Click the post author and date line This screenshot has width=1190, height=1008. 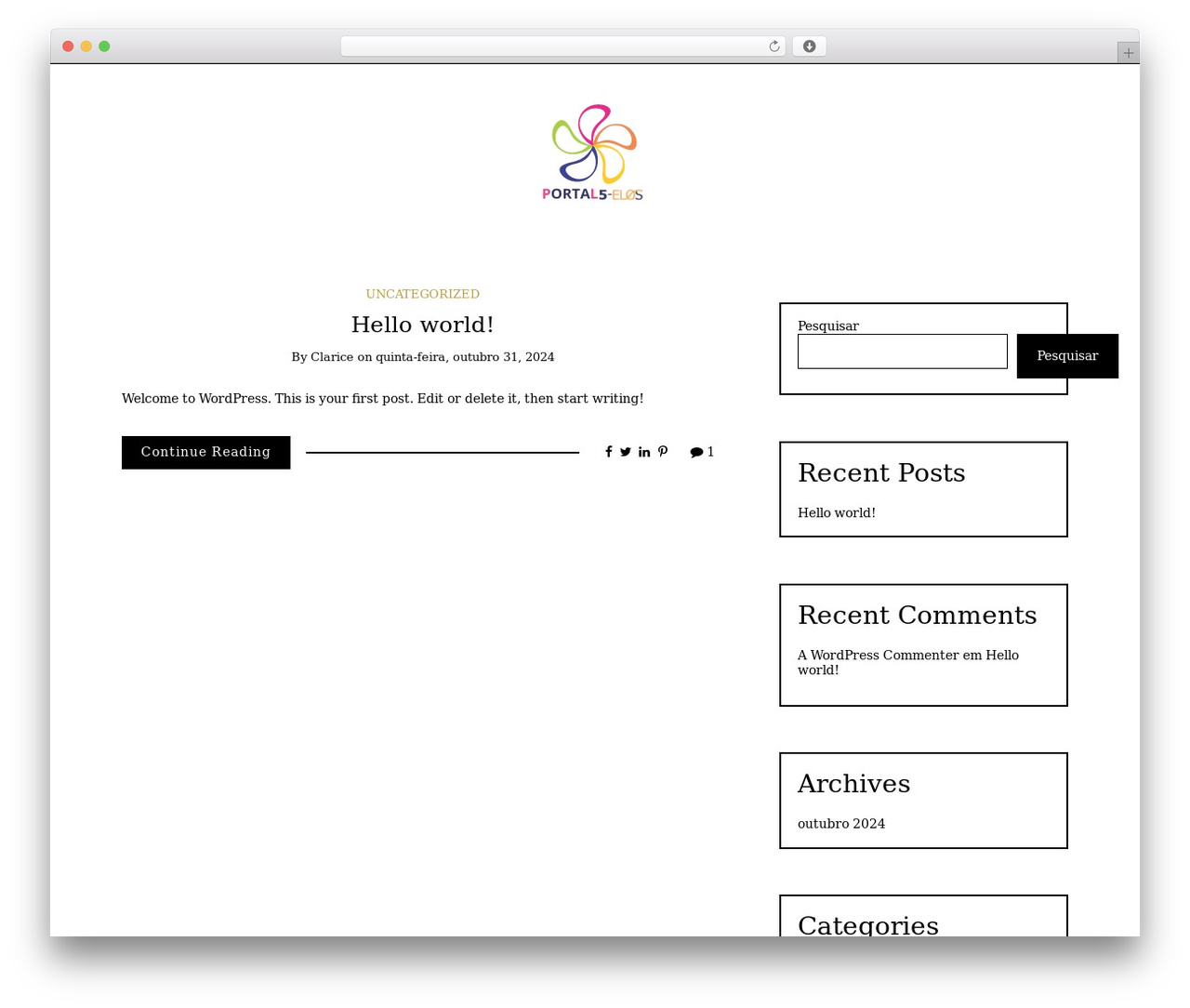(x=423, y=357)
